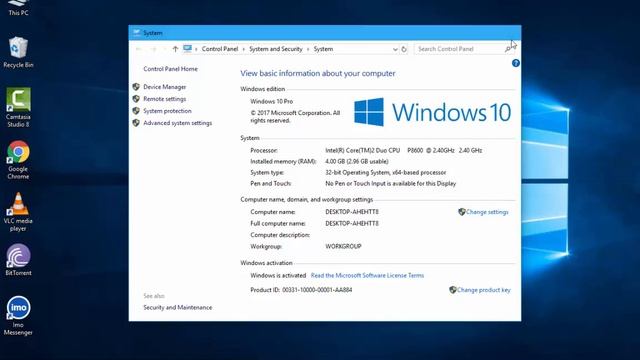The width and height of the screenshot is (640, 360).
Task: Click the Computer name value DESKTOP-AHEHTT8
Action: (352, 212)
